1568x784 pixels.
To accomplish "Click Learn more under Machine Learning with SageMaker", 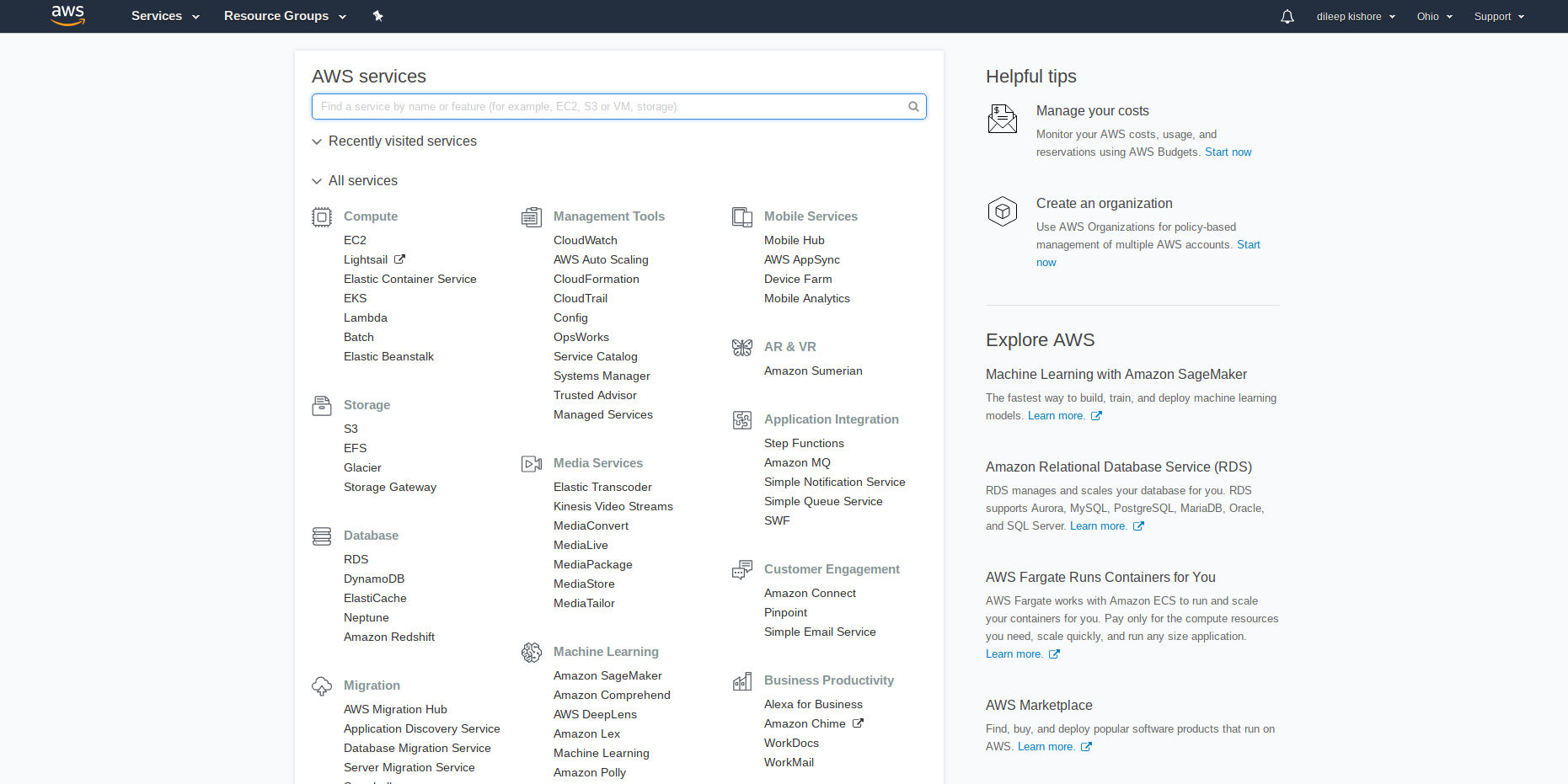I will point(1057,416).
